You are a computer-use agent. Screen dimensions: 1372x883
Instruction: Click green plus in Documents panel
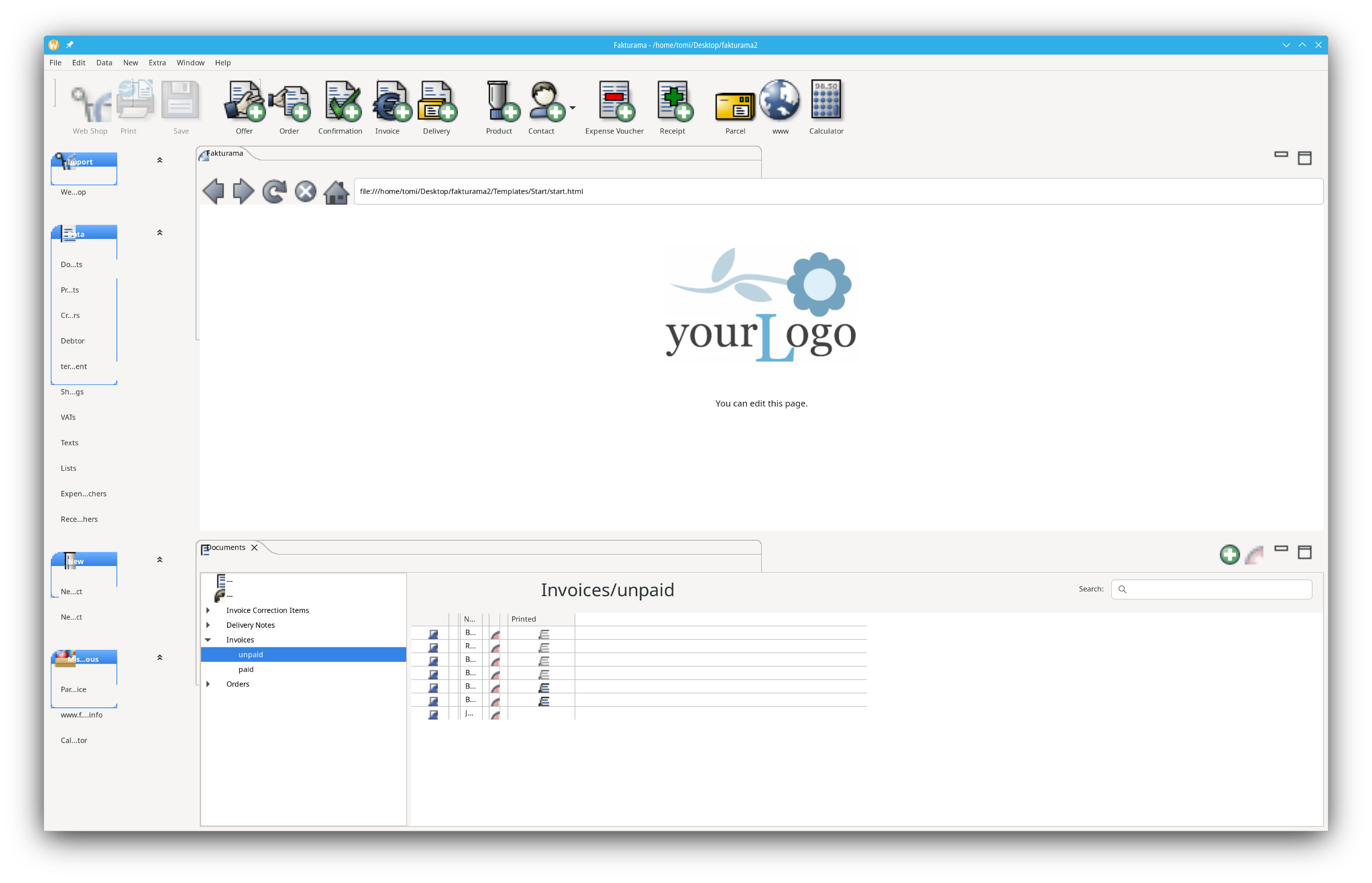(x=1229, y=555)
